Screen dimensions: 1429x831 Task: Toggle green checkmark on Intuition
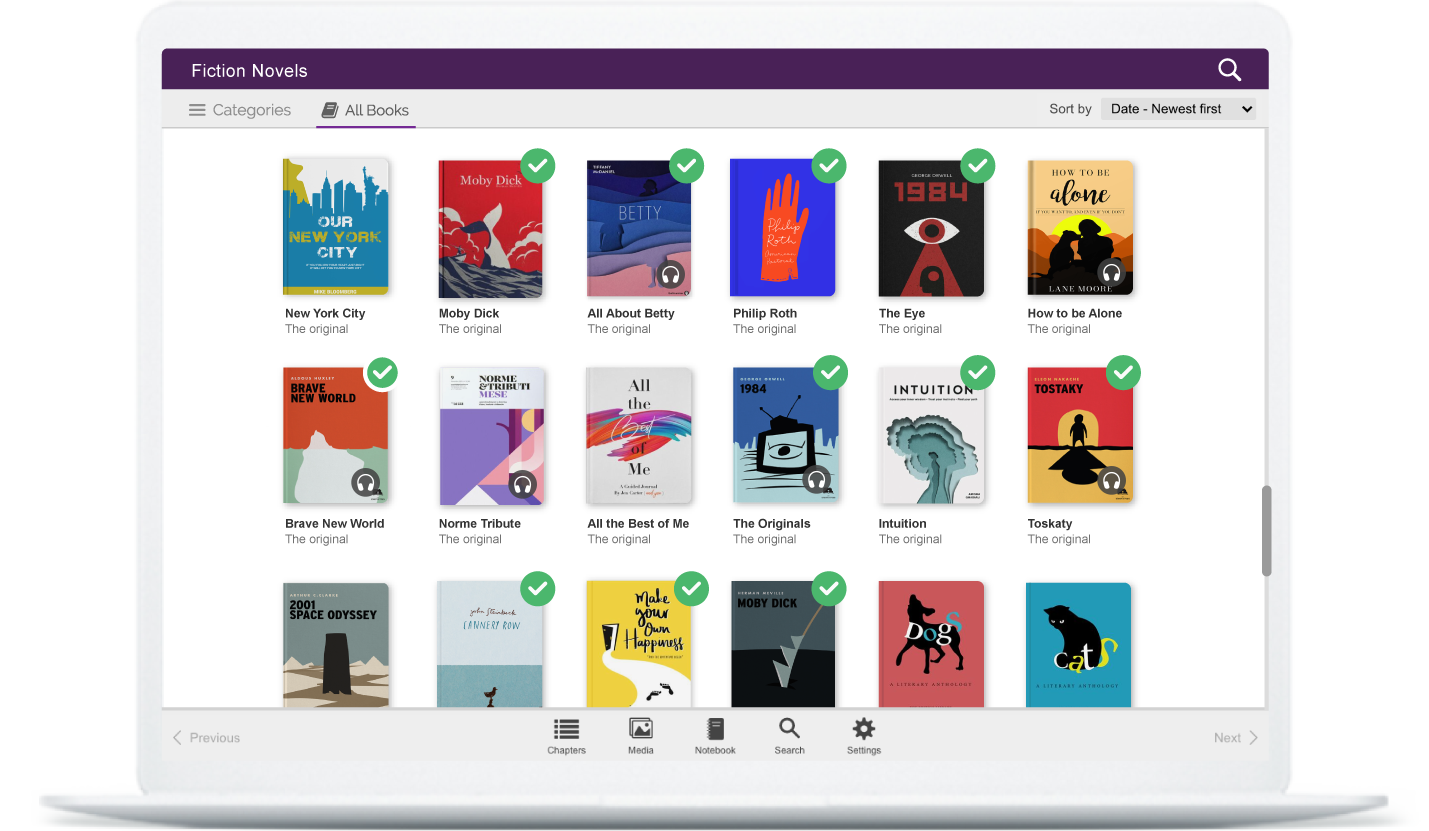click(x=977, y=373)
